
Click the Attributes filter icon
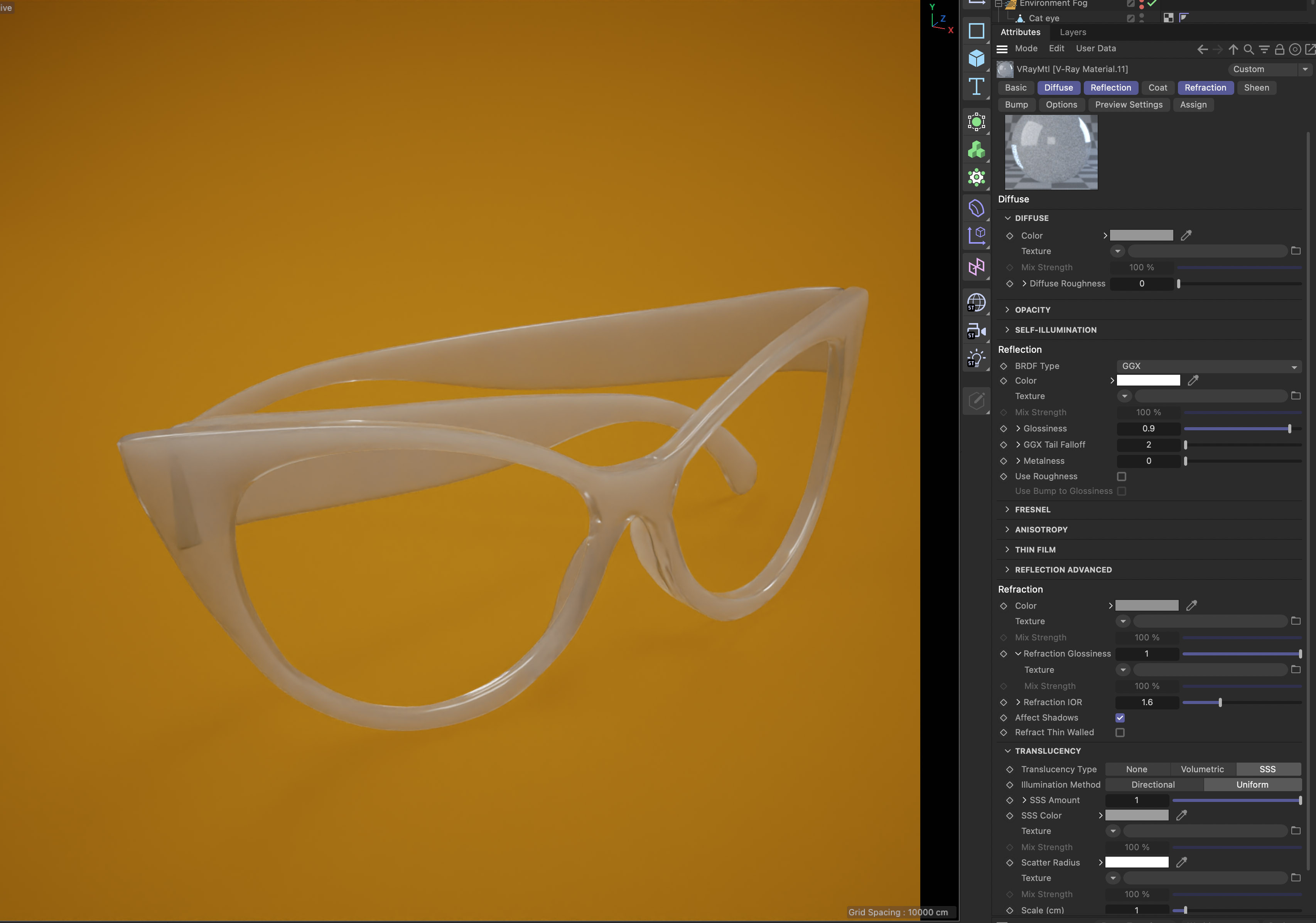click(x=1264, y=49)
